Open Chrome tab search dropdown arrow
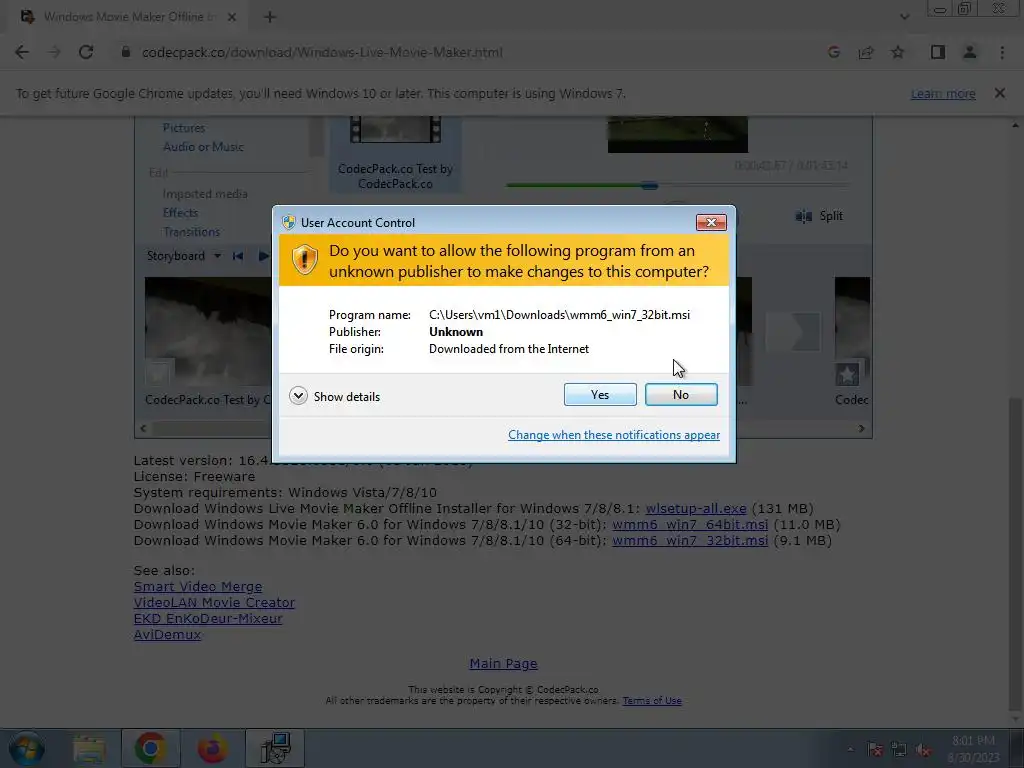Viewport: 1024px width, 768px height. (x=904, y=17)
